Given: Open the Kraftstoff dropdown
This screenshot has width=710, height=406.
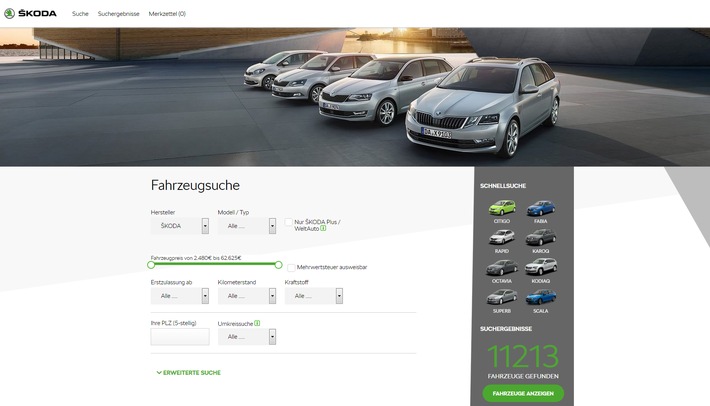Looking at the screenshot, I should click(x=314, y=296).
